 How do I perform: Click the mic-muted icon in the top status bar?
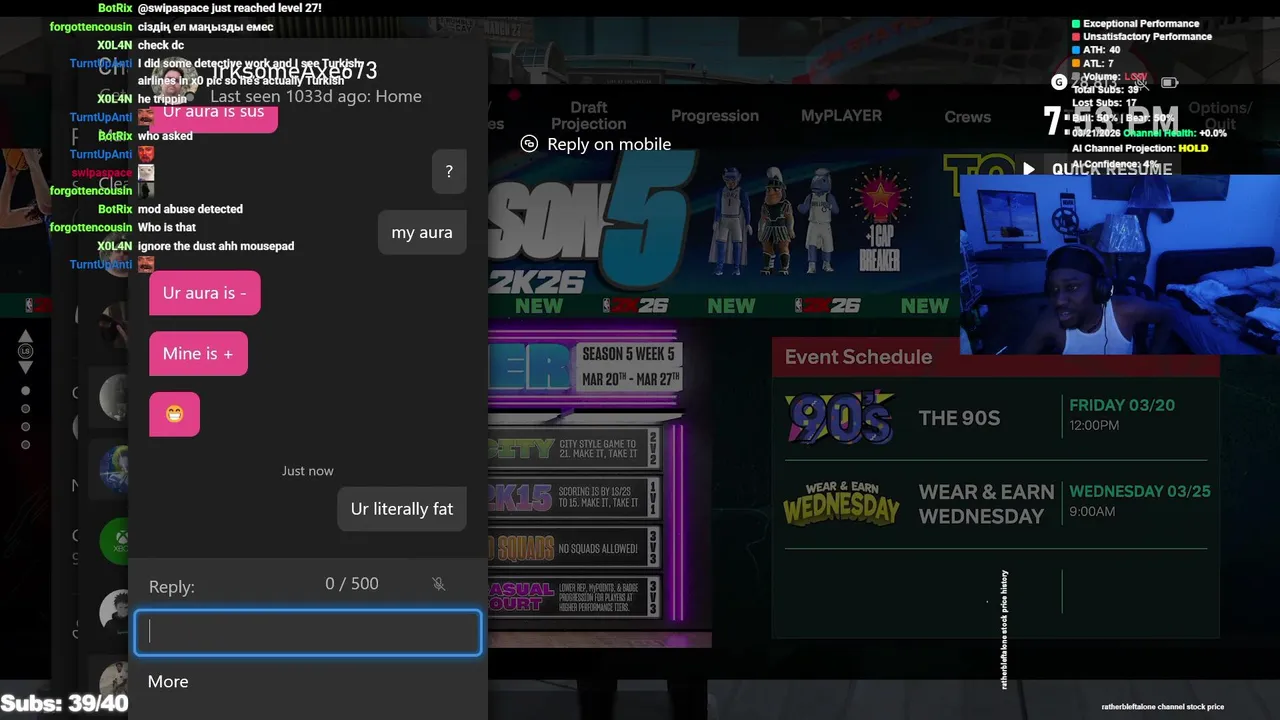click(x=1140, y=82)
